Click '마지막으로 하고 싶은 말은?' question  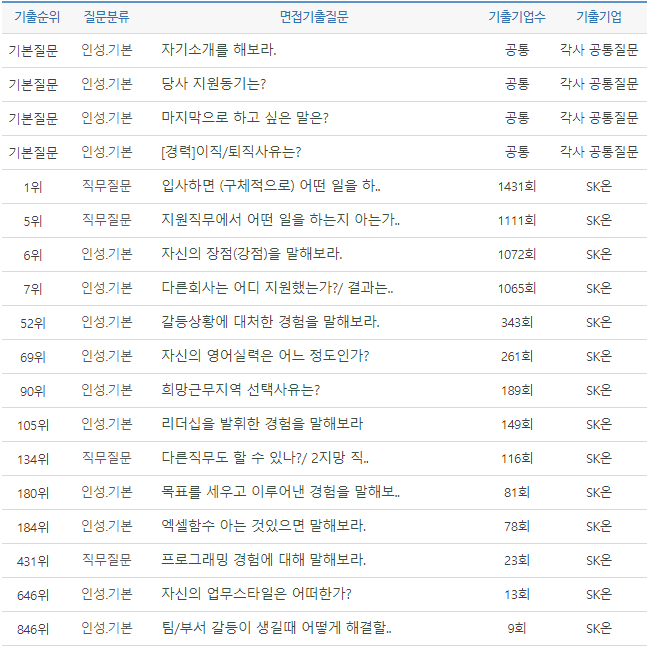pyautogui.click(x=245, y=118)
